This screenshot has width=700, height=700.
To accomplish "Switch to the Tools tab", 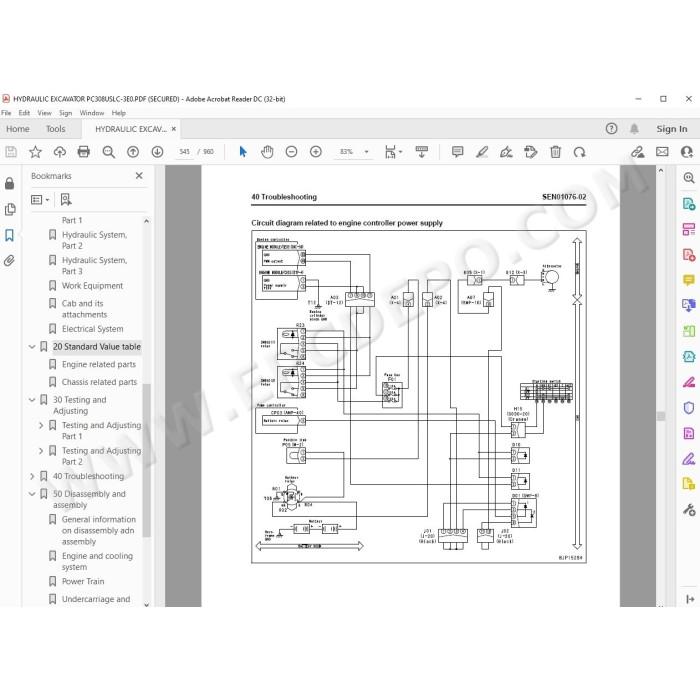I will click(x=55, y=129).
